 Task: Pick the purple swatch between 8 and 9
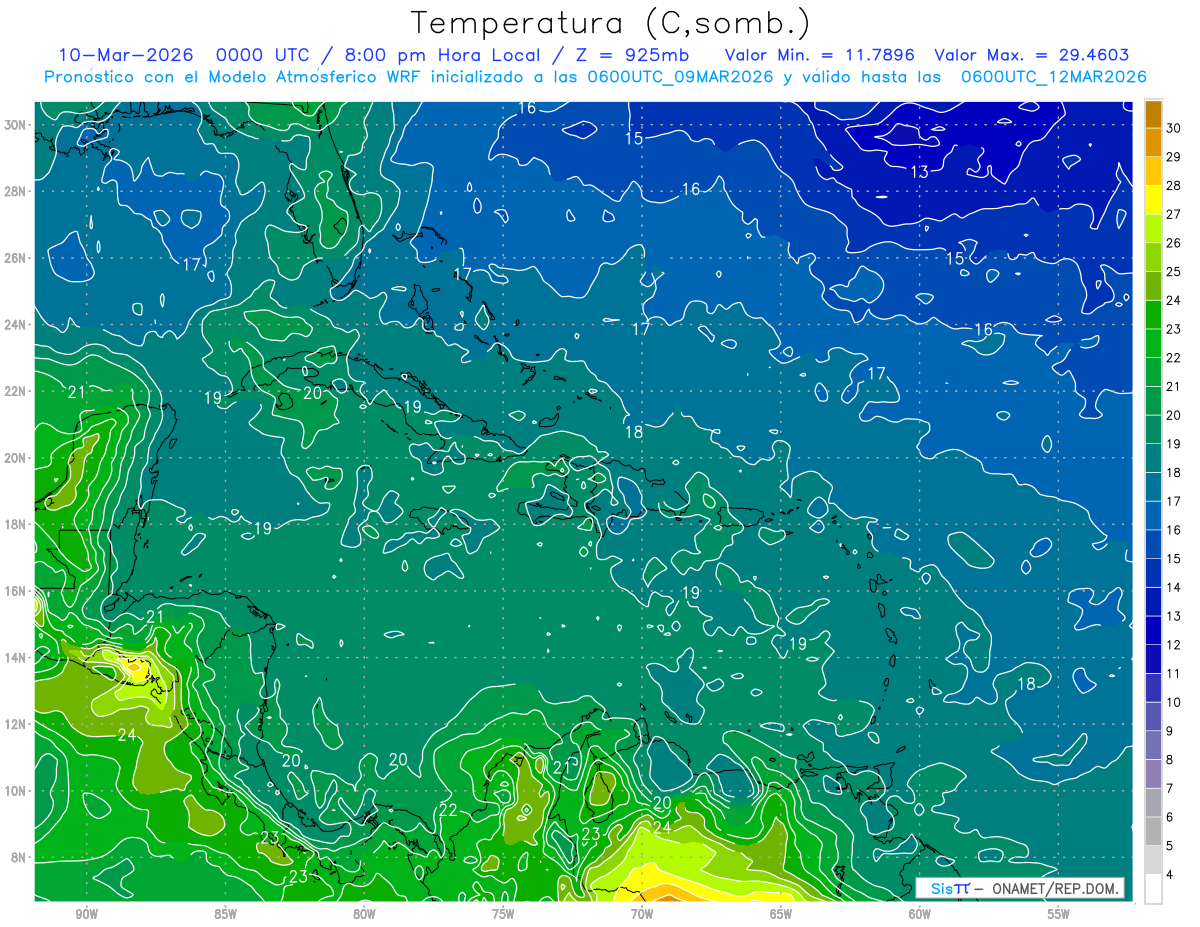pyautogui.click(x=1153, y=745)
